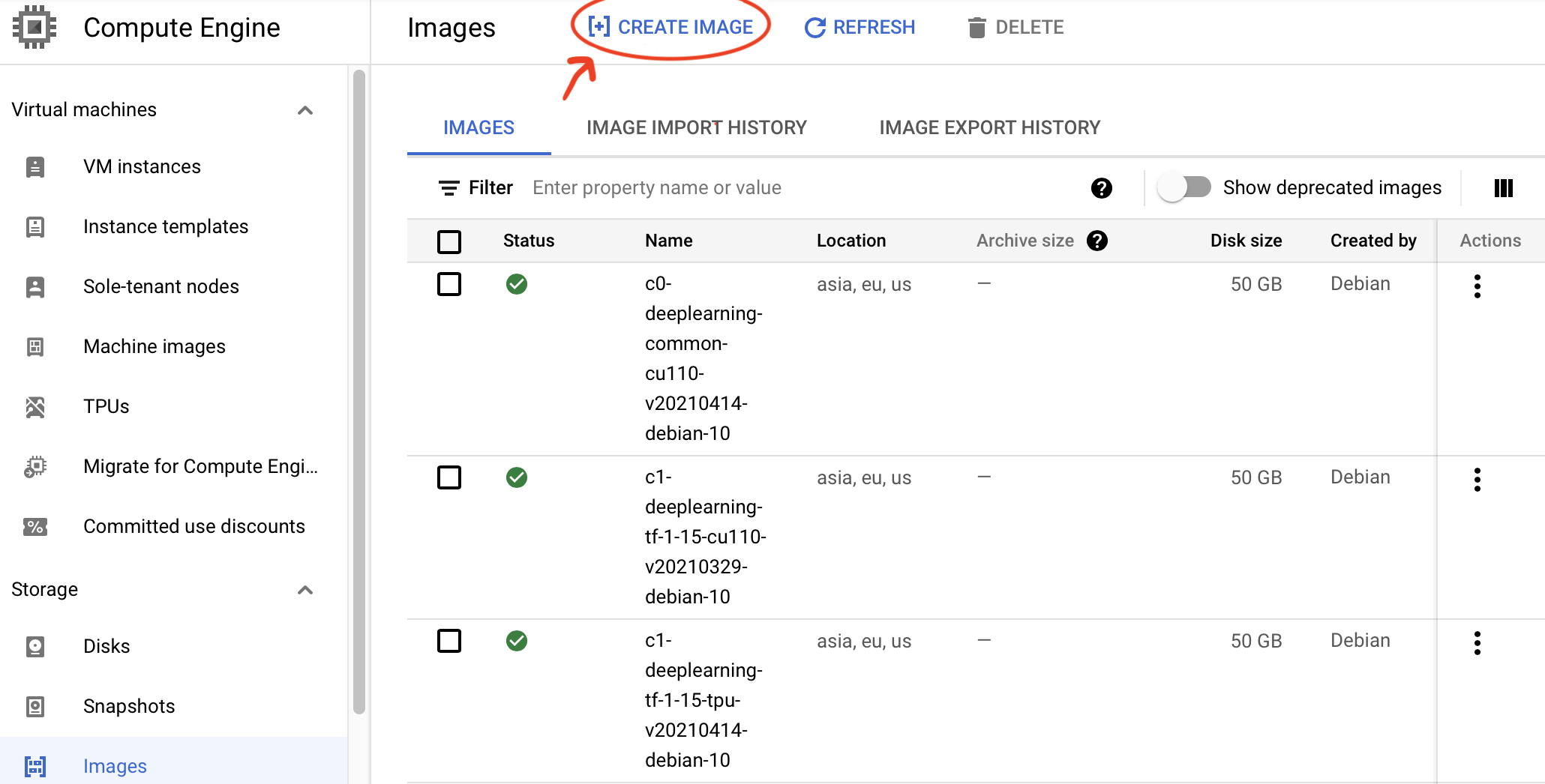Open Committed use discounts percent icon

[35, 526]
